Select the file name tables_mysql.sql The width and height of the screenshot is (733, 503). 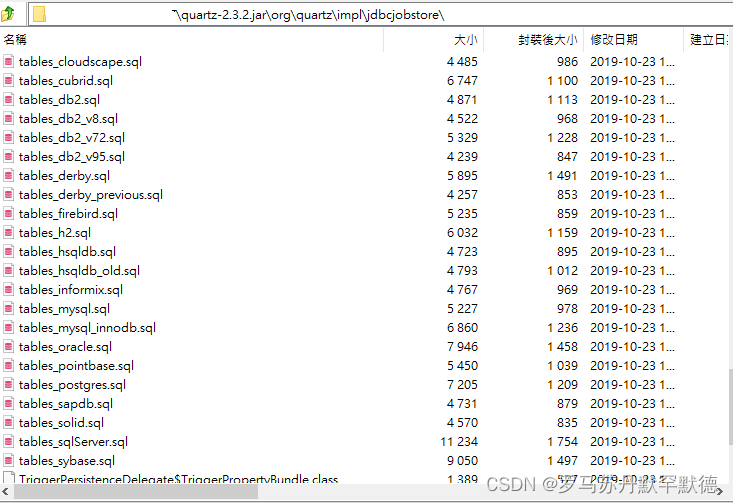coord(65,309)
